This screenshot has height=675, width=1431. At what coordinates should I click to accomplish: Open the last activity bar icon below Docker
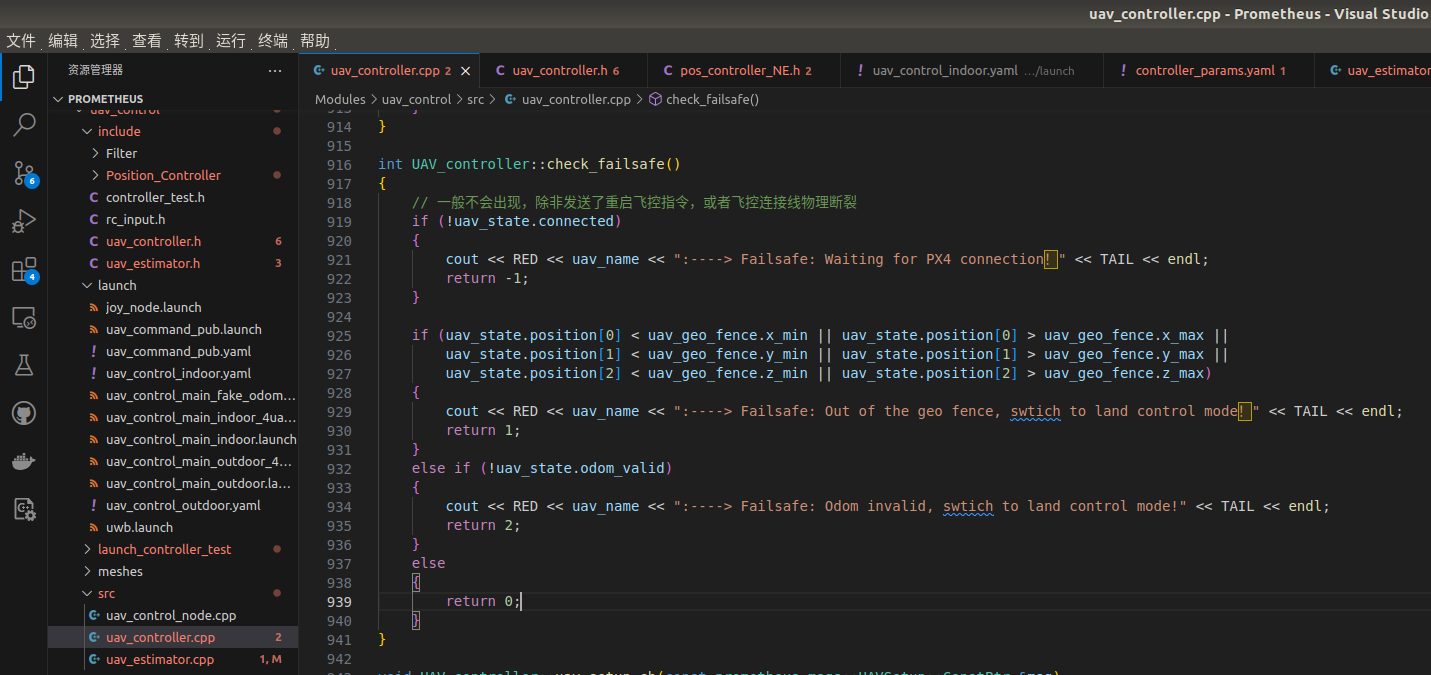24,509
